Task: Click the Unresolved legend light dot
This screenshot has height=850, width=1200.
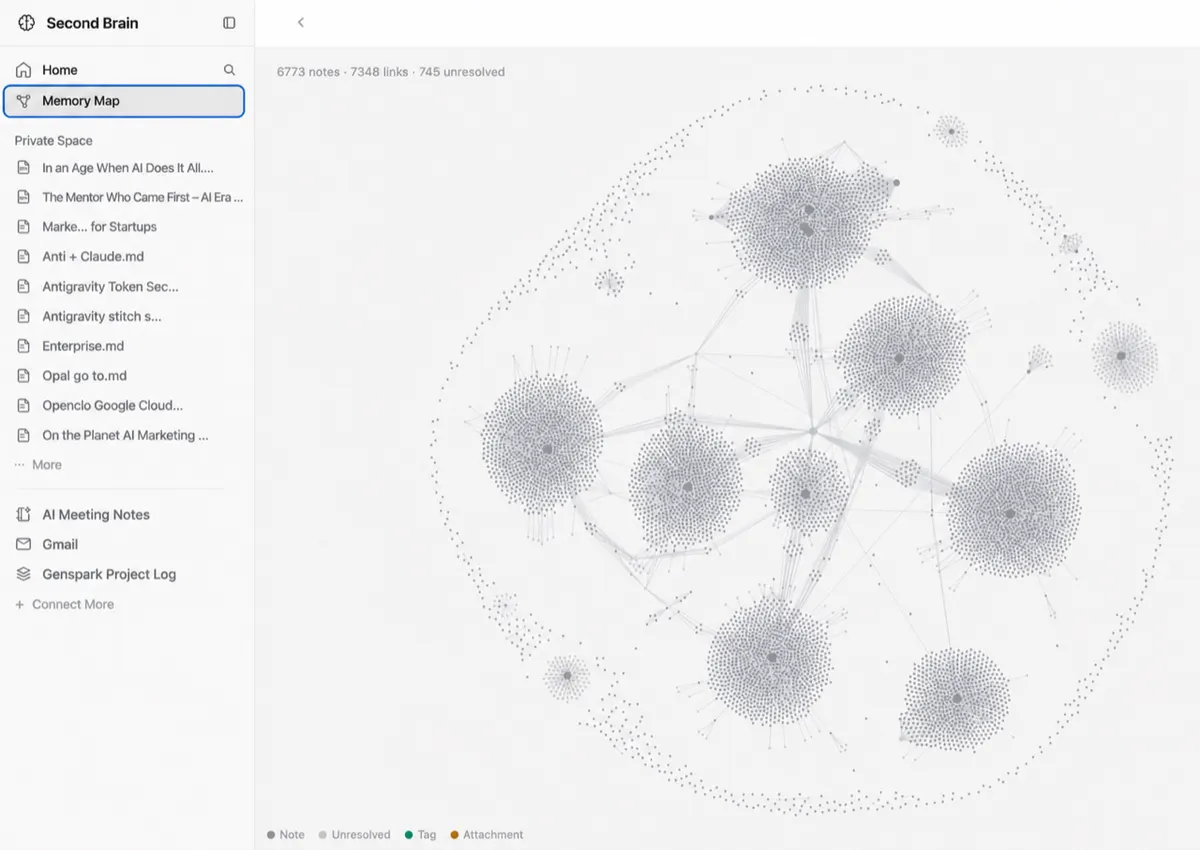Action: pos(323,835)
